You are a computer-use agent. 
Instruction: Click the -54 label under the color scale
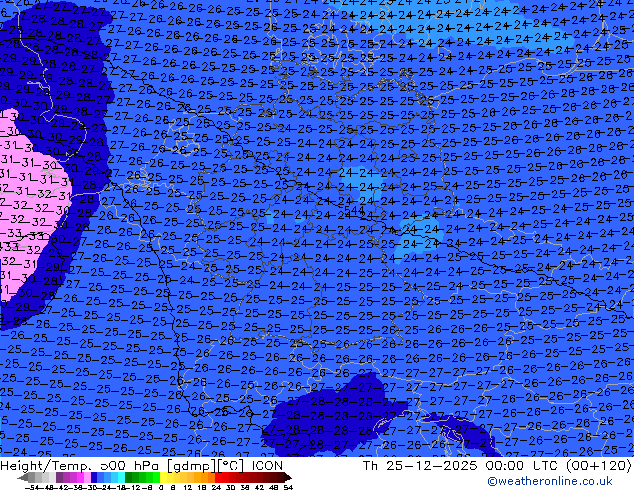click(x=32, y=488)
